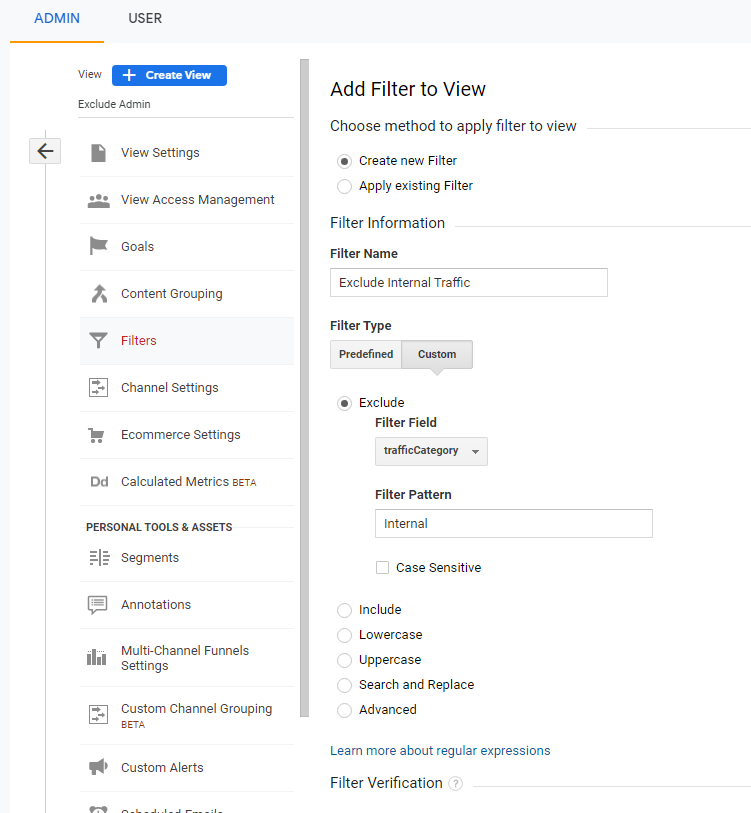Open Learn more about regular expressions link

[x=440, y=751]
